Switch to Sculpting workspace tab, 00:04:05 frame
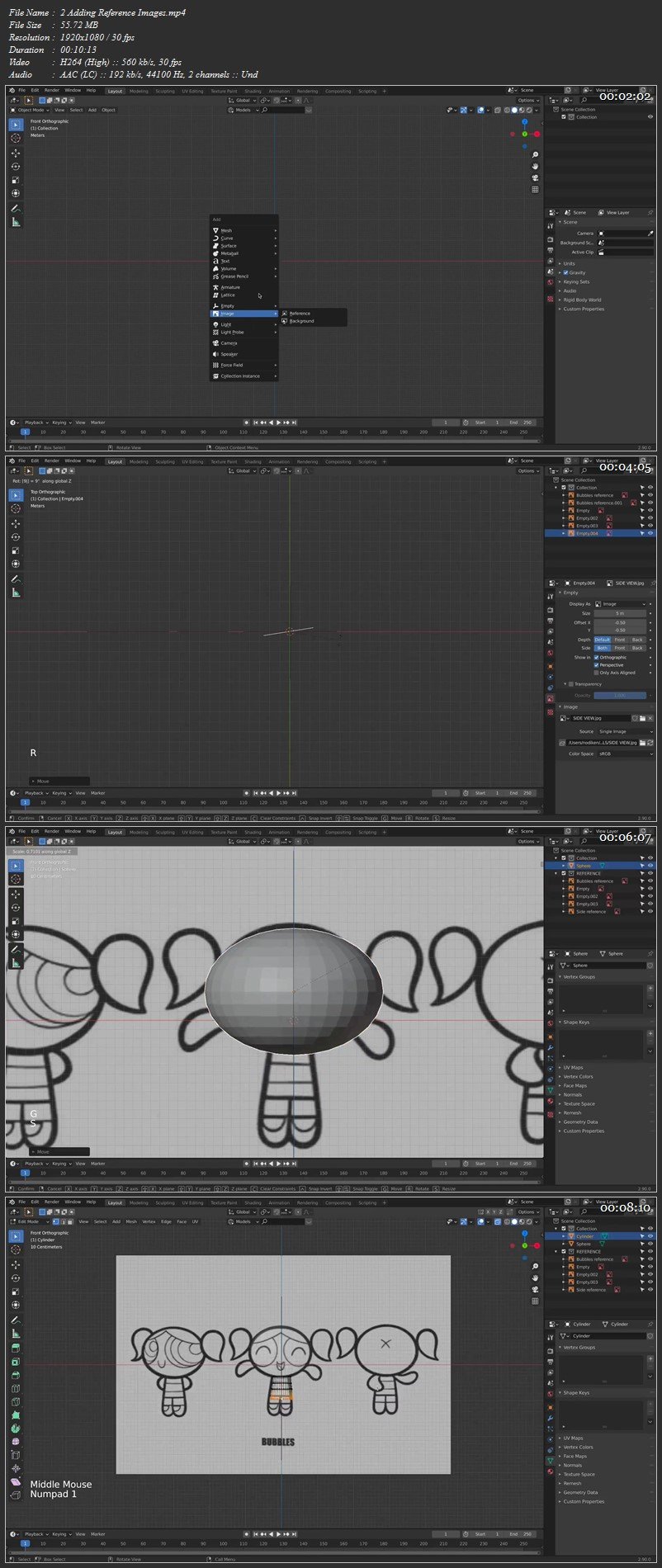Image resolution: width=662 pixels, height=1568 pixels. [x=165, y=462]
